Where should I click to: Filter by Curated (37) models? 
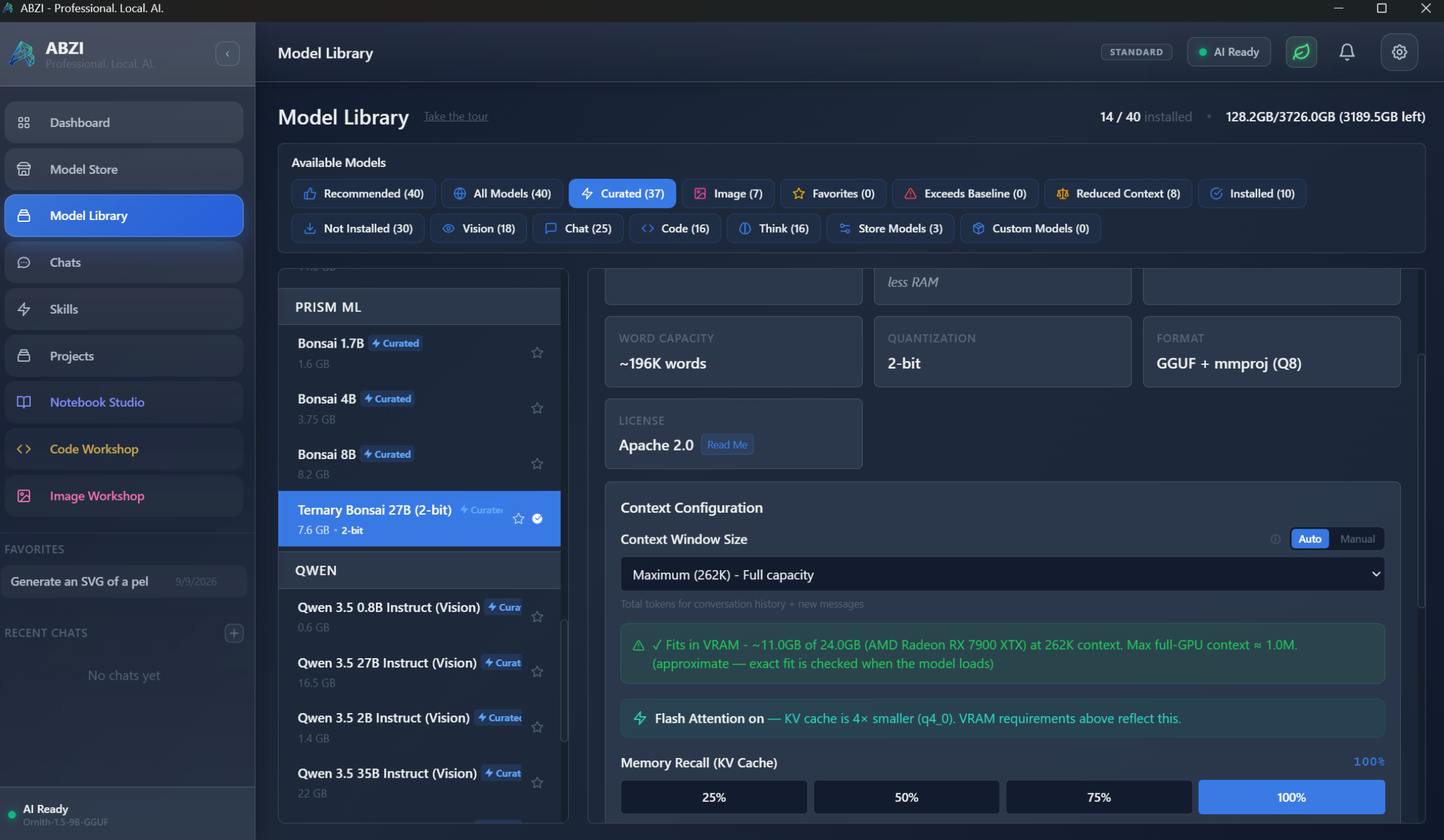[x=622, y=194]
